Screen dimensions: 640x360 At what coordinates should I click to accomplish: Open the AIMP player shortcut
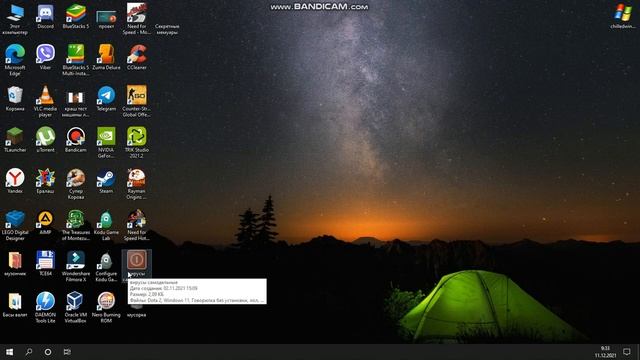click(x=45, y=222)
